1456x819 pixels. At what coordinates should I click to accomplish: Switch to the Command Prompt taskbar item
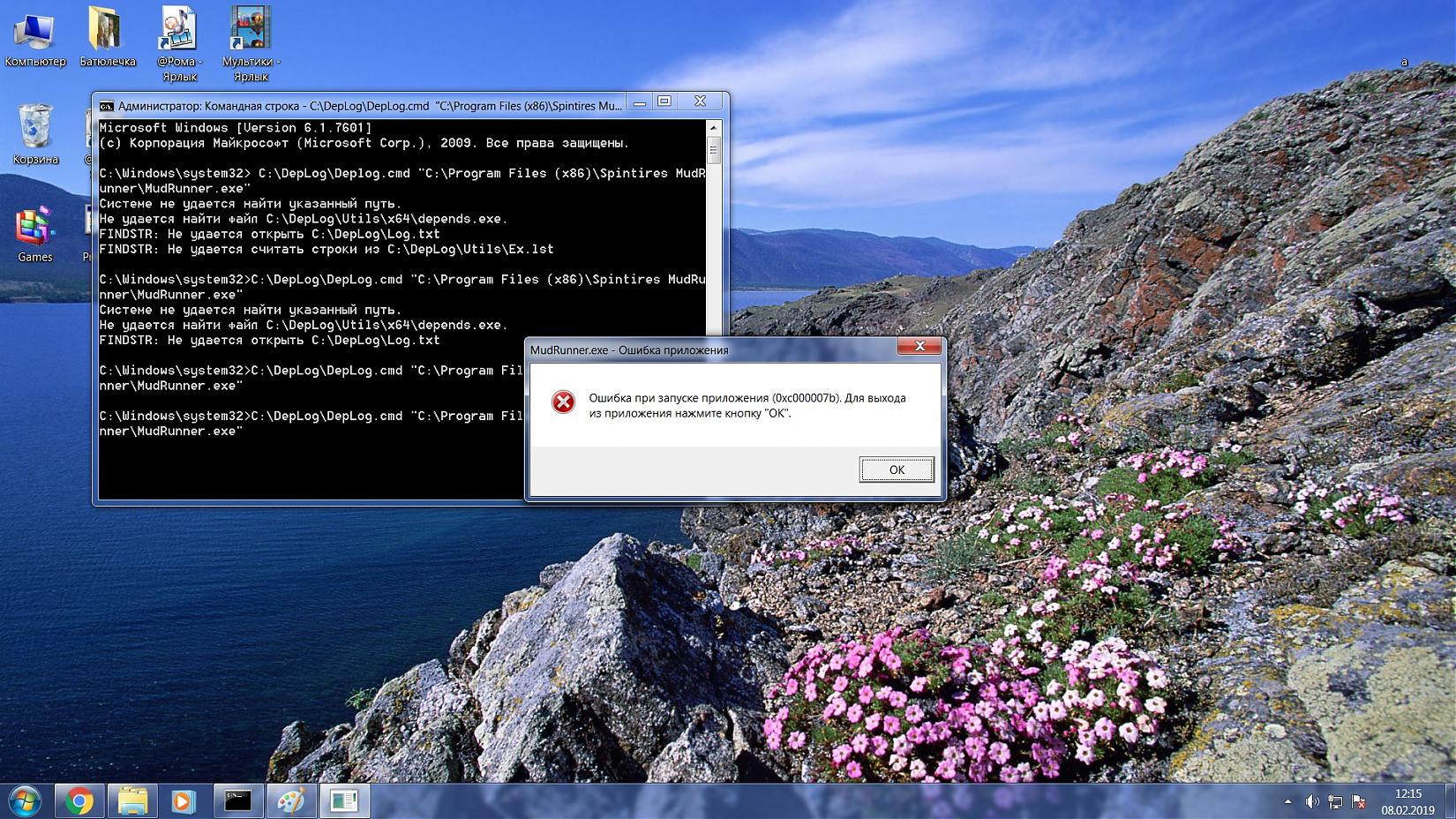pyautogui.click(x=238, y=801)
